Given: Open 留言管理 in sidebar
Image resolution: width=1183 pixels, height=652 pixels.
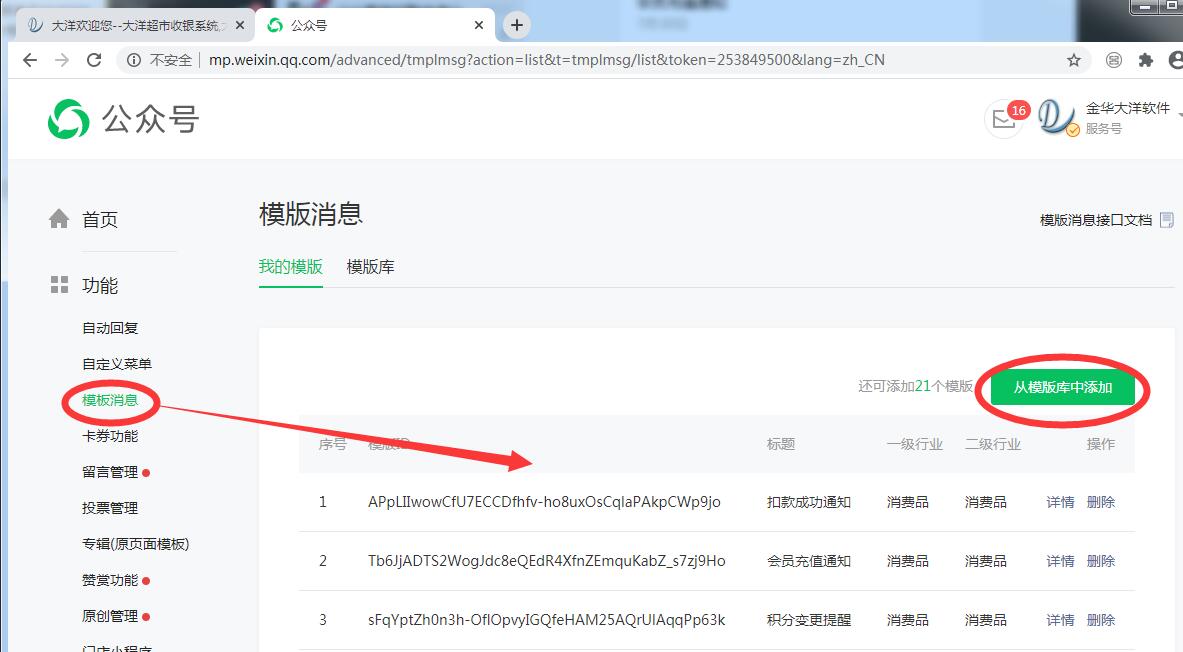Looking at the screenshot, I should 110,472.
